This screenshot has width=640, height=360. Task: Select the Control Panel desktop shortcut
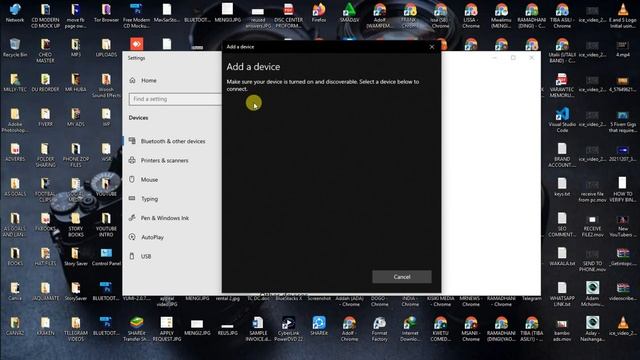[x=106, y=256]
